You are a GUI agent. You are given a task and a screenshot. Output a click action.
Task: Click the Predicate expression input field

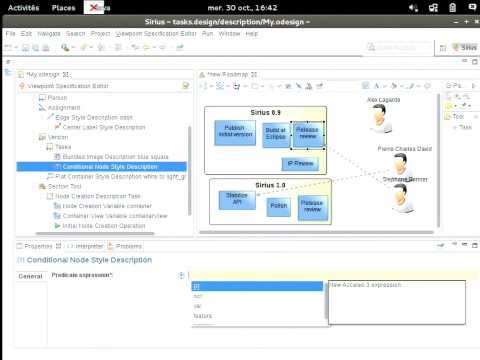333,275
